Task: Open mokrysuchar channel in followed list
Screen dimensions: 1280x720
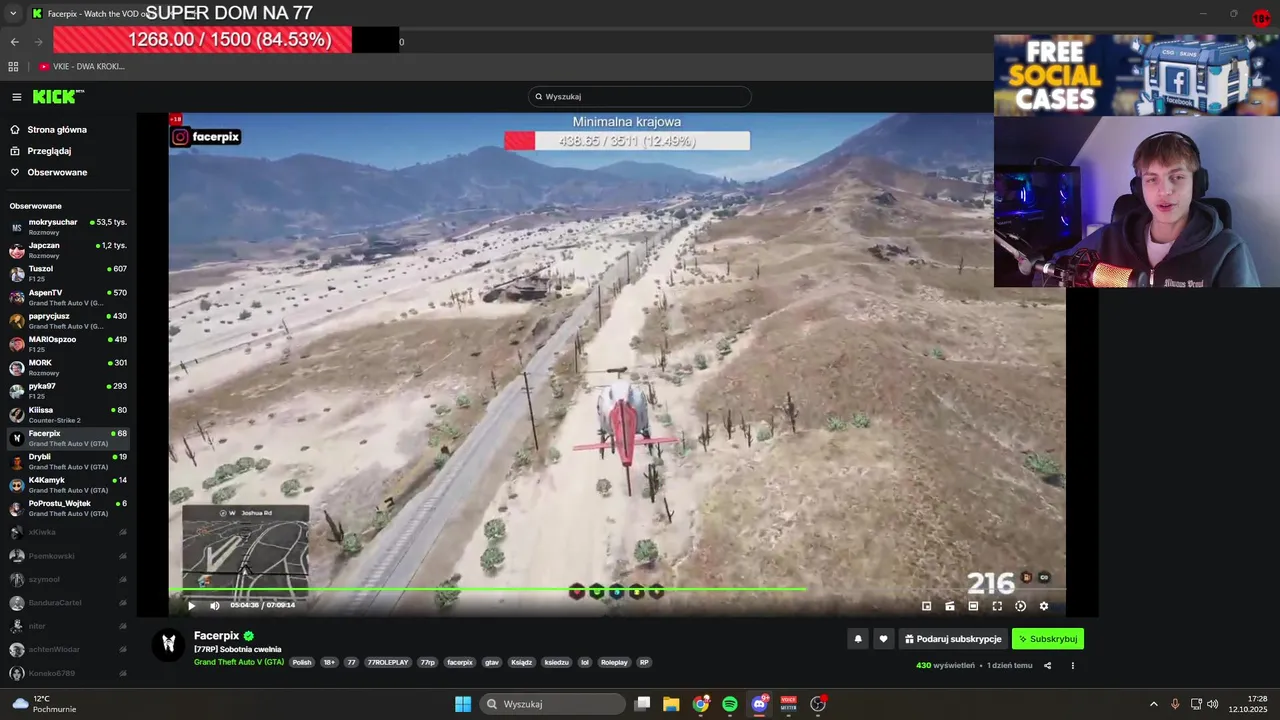Action: click(67, 227)
